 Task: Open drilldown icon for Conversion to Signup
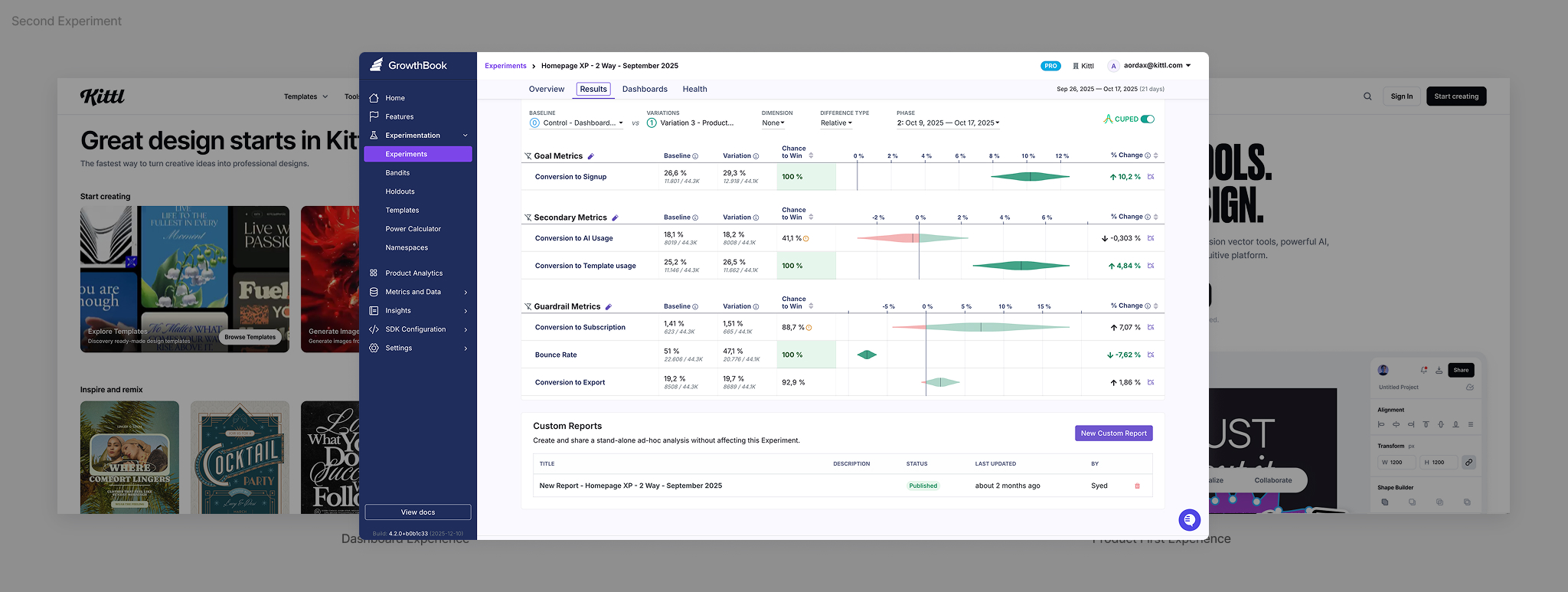click(1151, 177)
